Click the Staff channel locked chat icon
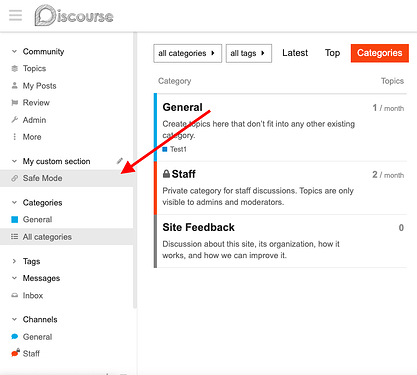This screenshot has width=417, height=375. [15, 353]
